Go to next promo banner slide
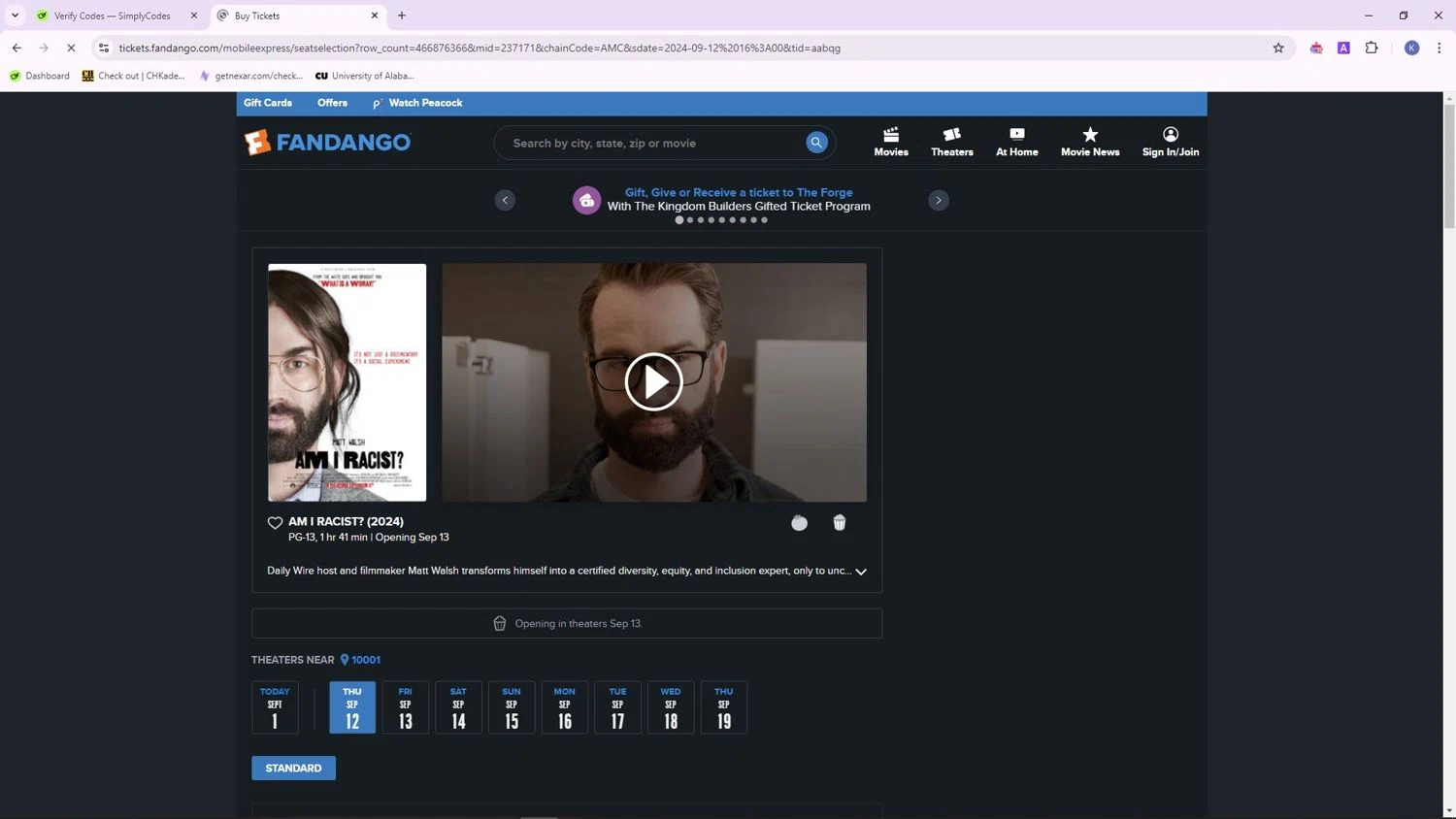This screenshot has width=1456, height=819. coord(938,201)
